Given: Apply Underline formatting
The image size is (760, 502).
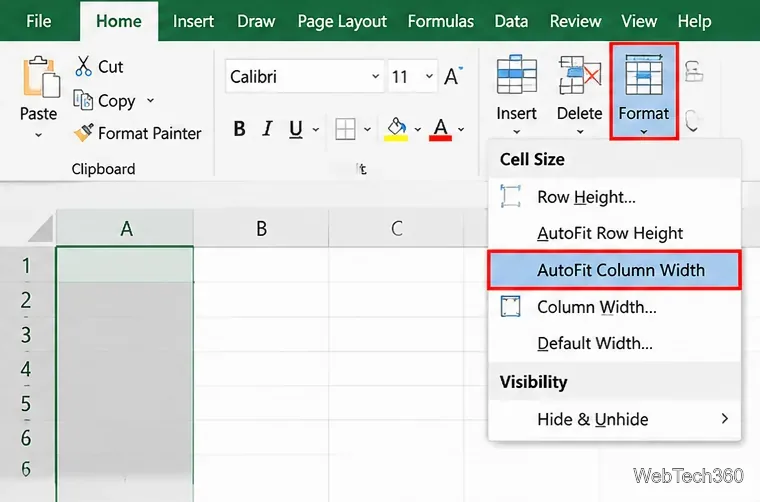Looking at the screenshot, I should click(296, 129).
